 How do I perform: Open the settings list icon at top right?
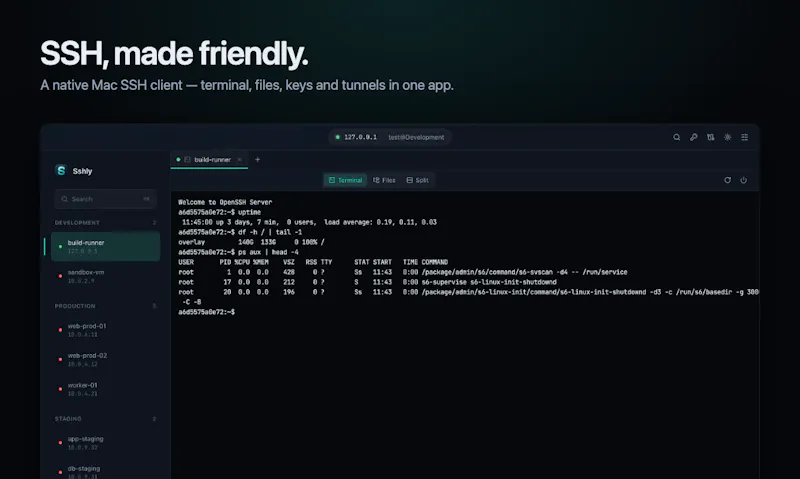click(745, 137)
